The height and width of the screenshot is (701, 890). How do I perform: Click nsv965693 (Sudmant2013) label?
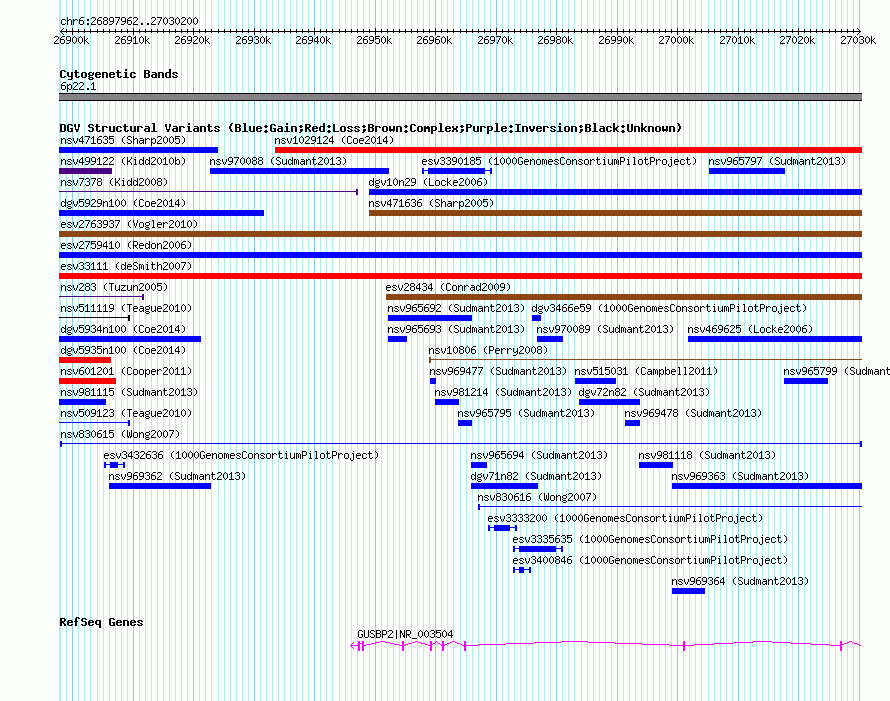(x=456, y=329)
